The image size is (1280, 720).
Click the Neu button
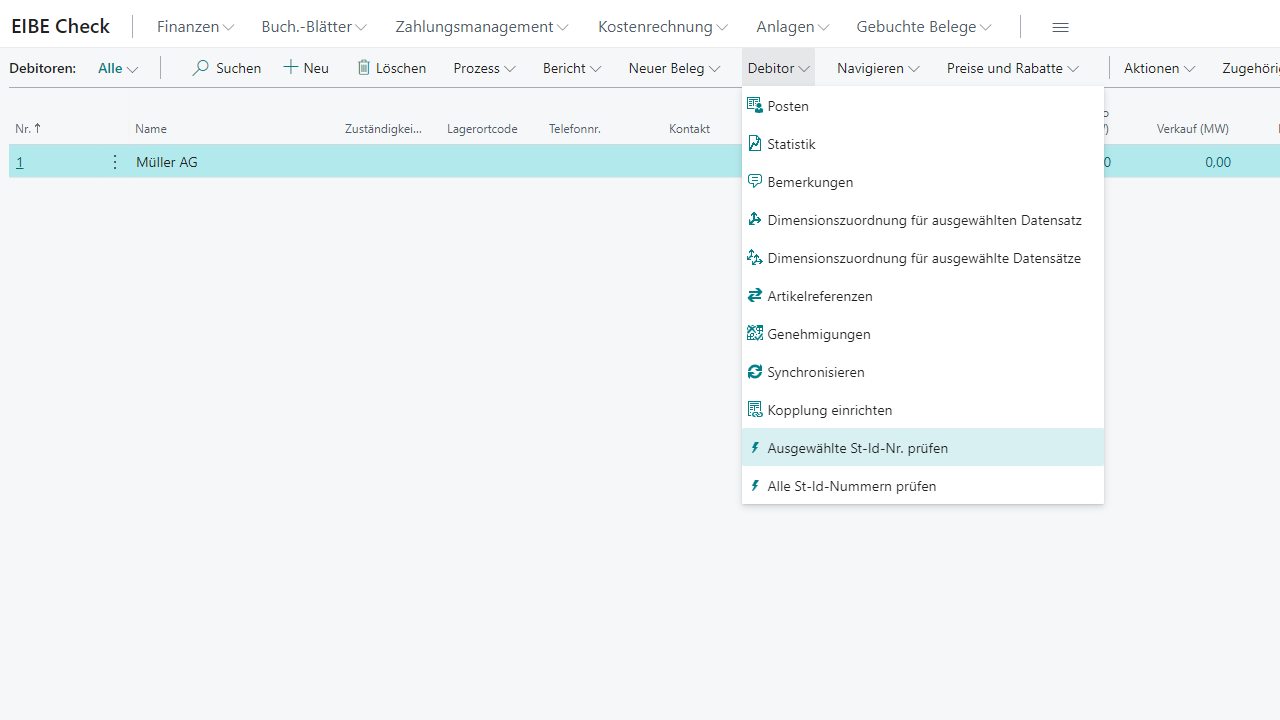pos(306,68)
